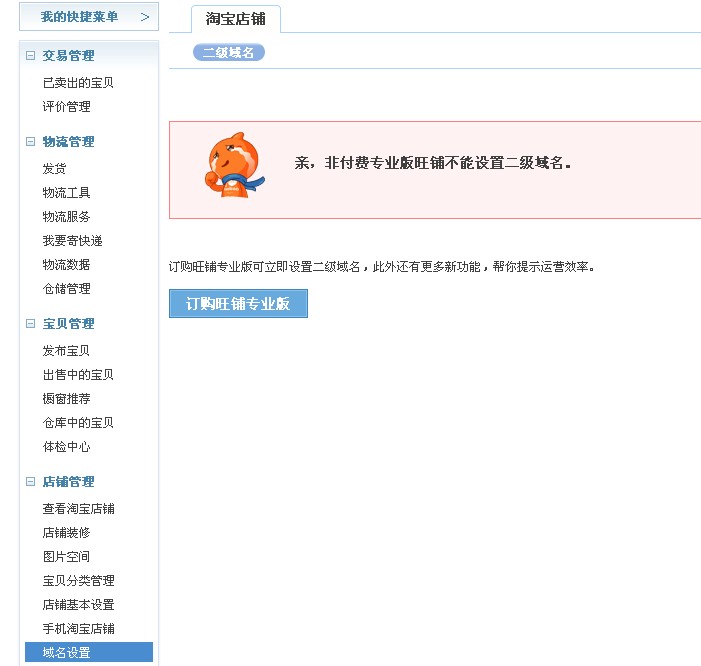Click the 店铺管理 heading
701x666 pixels.
(68, 481)
